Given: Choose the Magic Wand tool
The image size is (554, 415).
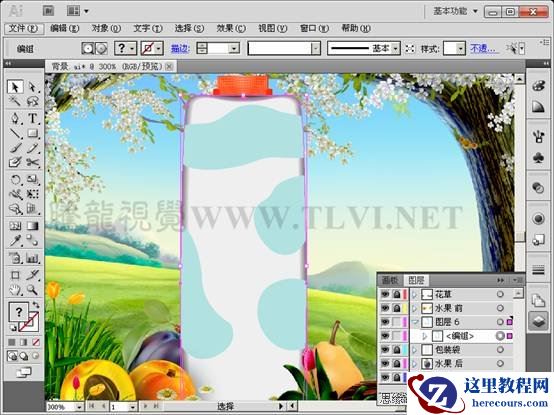Looking at the screenshot, I should pos(15,101).
